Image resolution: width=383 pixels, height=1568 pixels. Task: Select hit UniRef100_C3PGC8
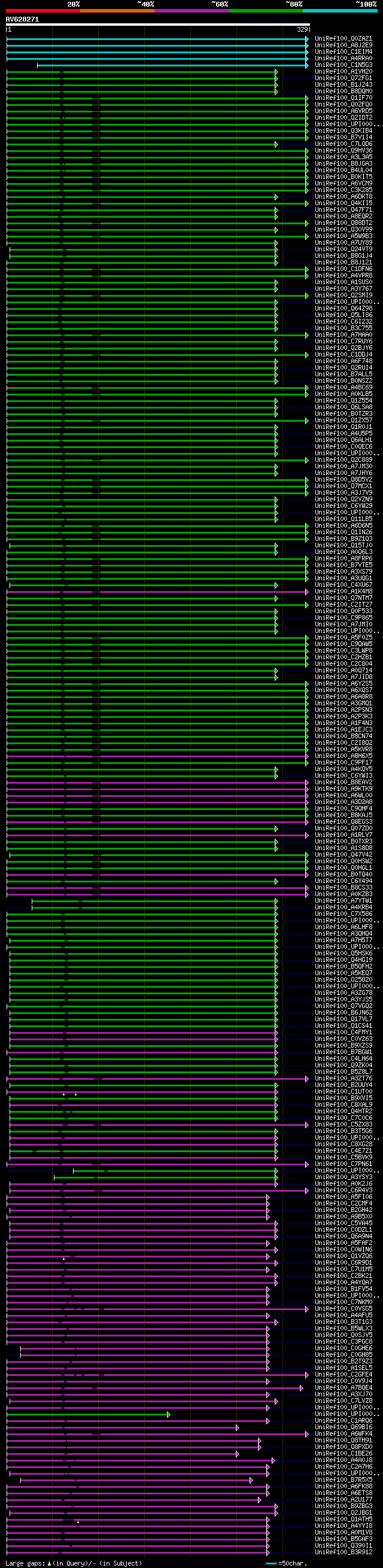(x=344, y=1343)
